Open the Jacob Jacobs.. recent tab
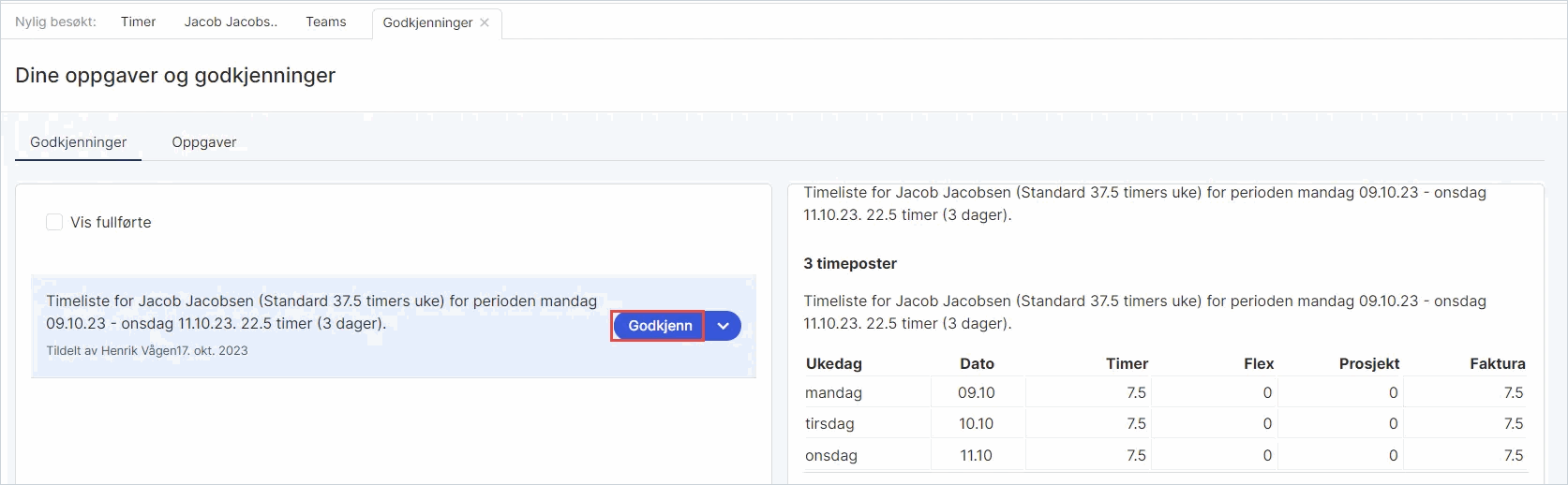Viewport: 1568px width, 485px height. [x=231, y=22]
